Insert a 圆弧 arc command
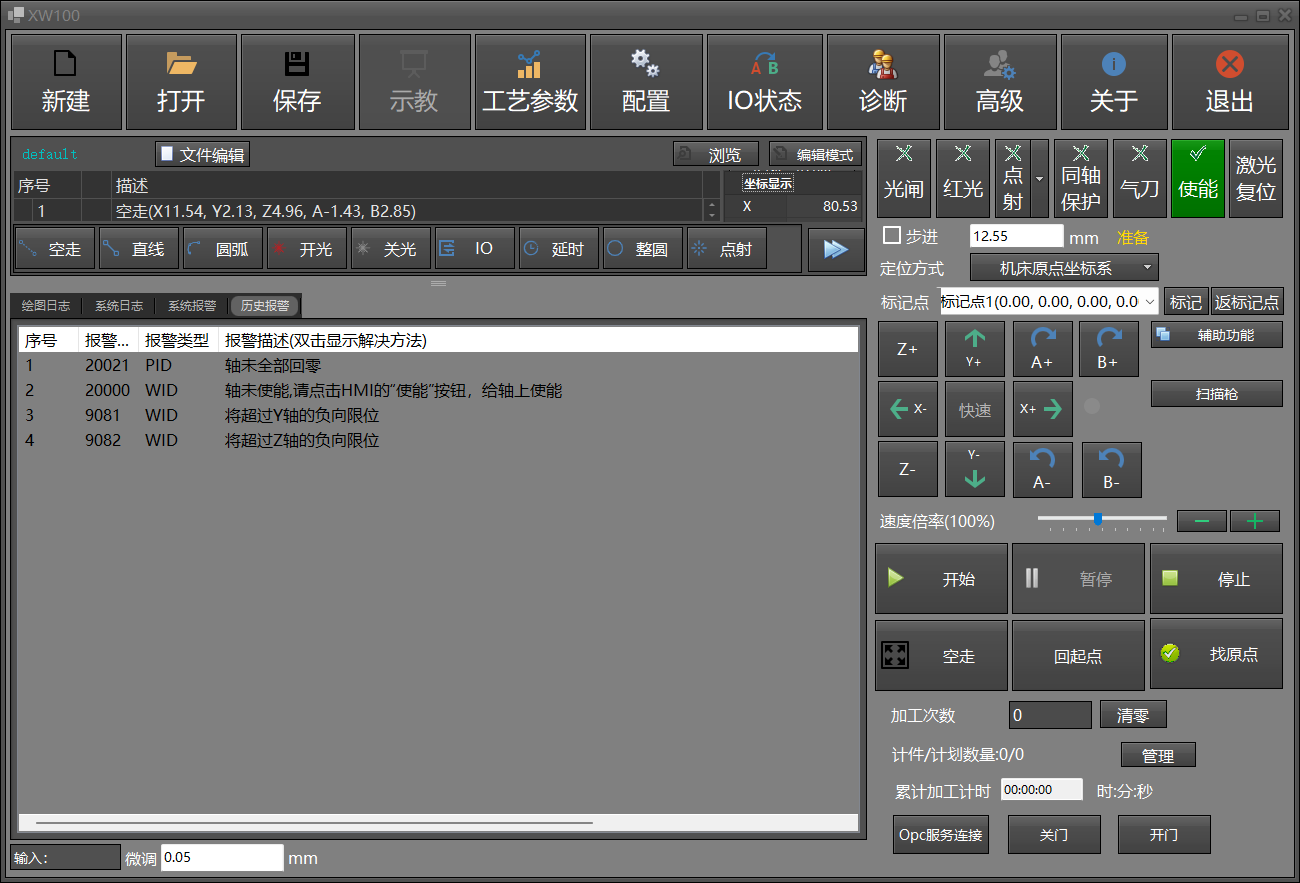1300x883 pixels. coord(223,249)
